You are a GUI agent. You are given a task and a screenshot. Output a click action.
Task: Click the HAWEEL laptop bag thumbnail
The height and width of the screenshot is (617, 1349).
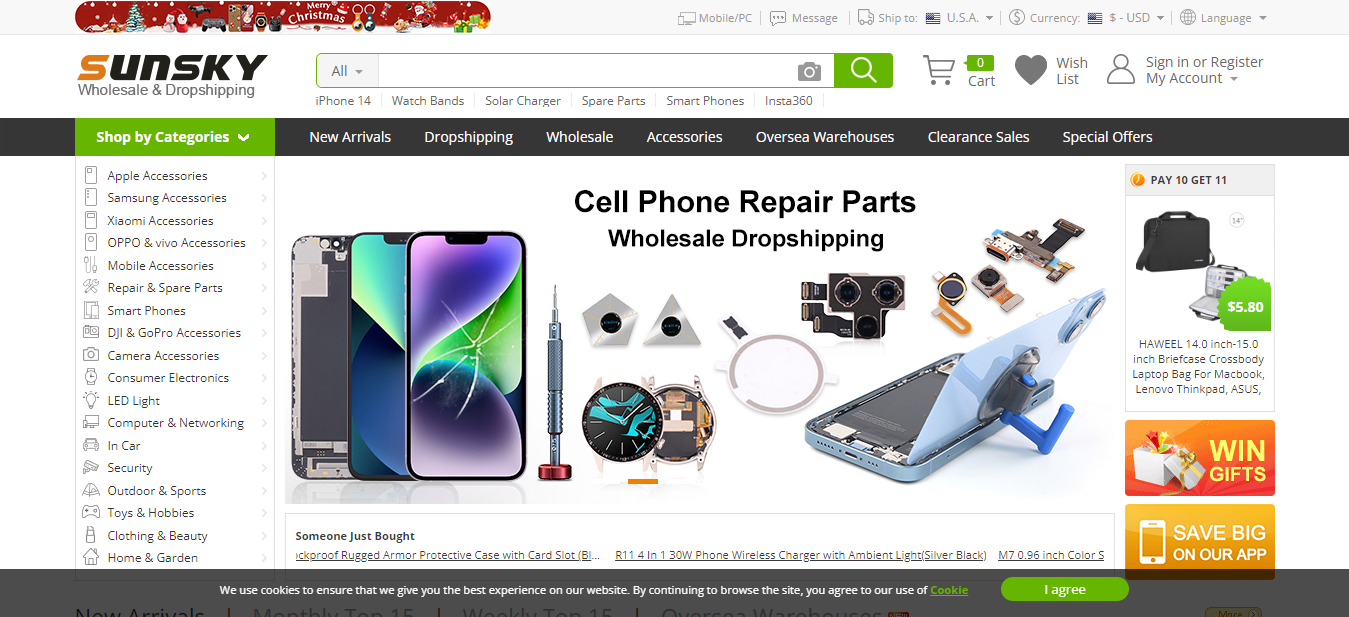pos(1200,265)
